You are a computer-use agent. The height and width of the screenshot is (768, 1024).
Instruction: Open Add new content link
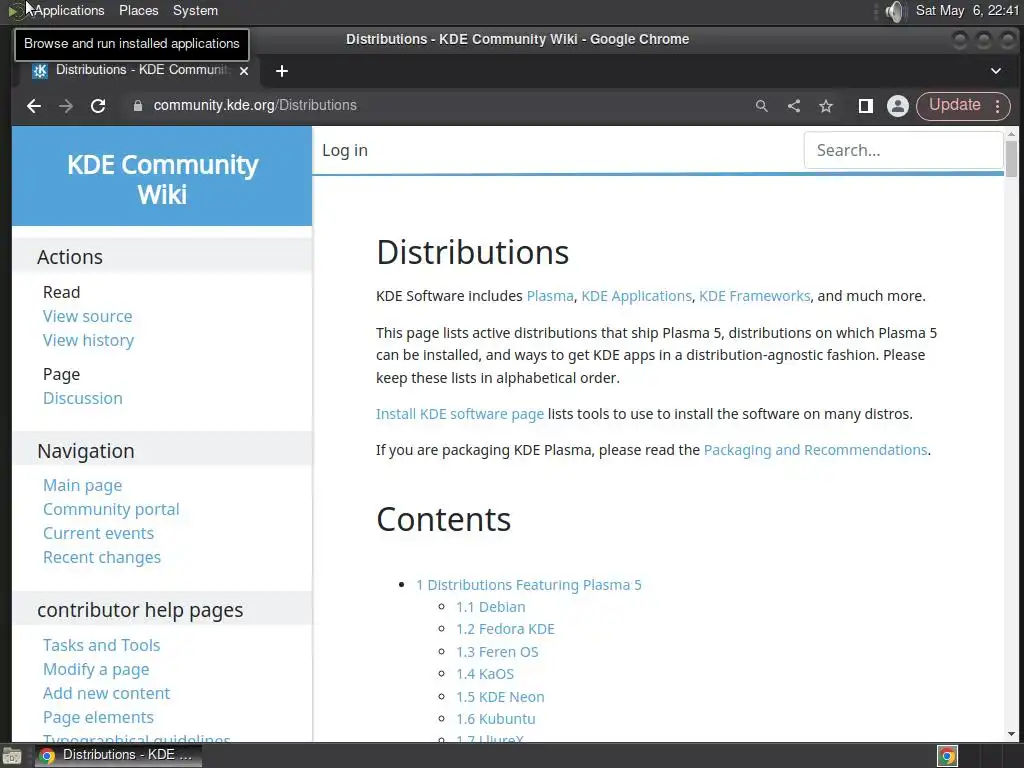[x=106, y=694]
